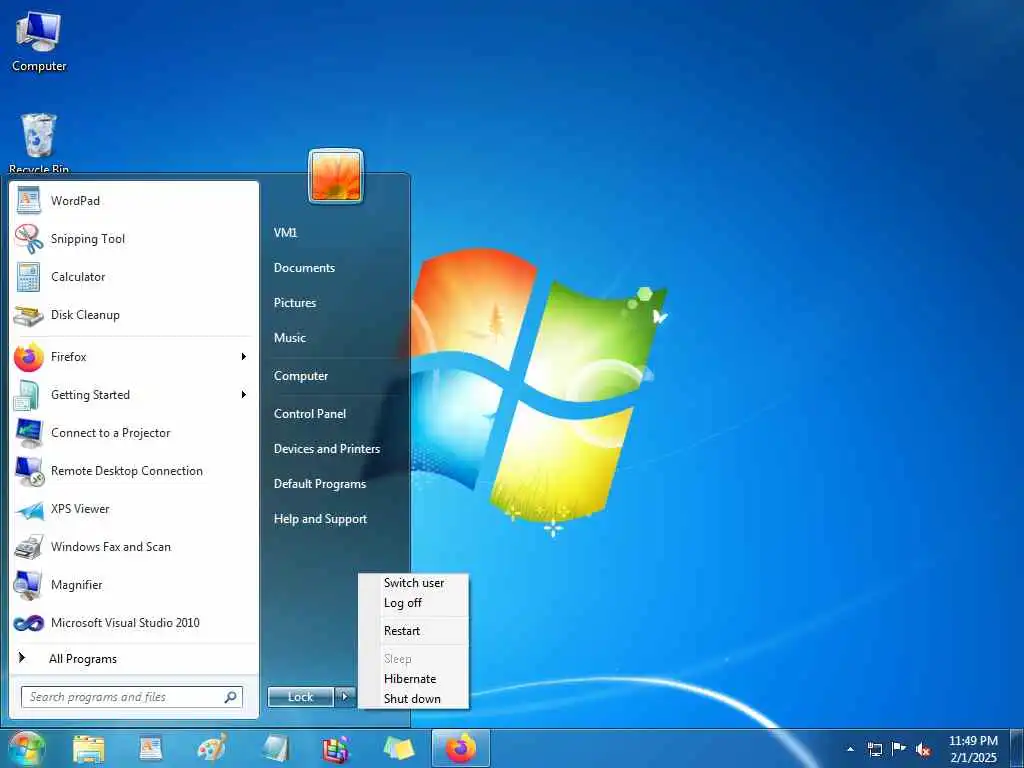Open the XPS Viewer icon
The image size is (1024, 768).
(28, 509)
